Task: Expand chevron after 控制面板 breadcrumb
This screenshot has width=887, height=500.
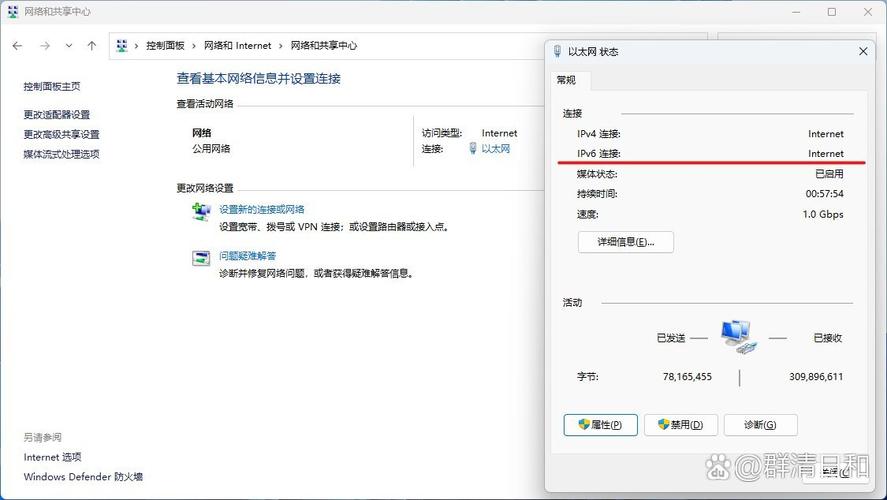Action: [x=194, y=46]
